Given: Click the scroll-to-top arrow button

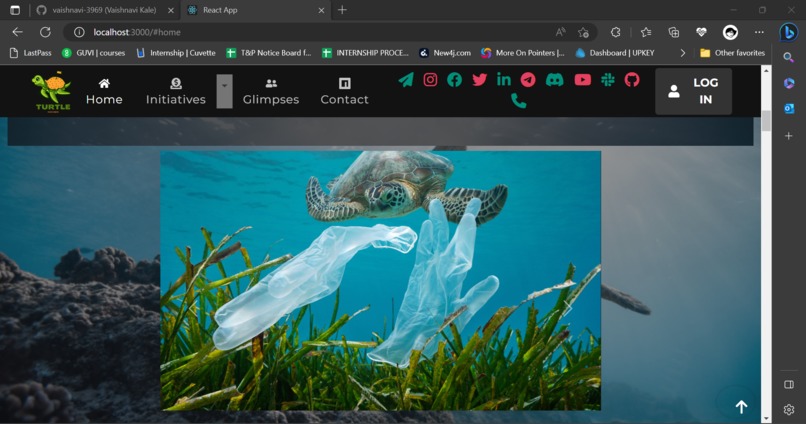Looking at the screenshot, I should coord(741,407).
